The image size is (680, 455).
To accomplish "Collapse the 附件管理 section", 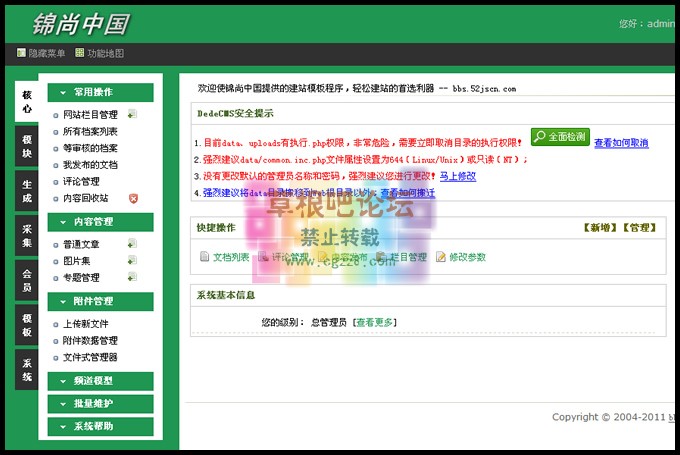I will click(100, 301).
